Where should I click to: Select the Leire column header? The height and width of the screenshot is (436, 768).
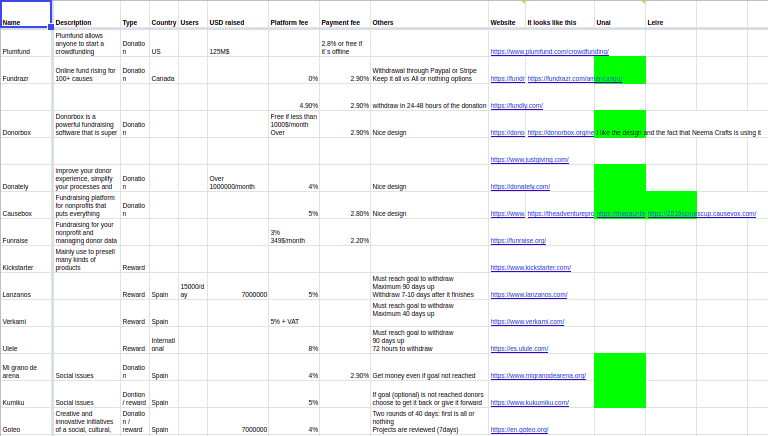pyautogui.click(x=671, y=14)
